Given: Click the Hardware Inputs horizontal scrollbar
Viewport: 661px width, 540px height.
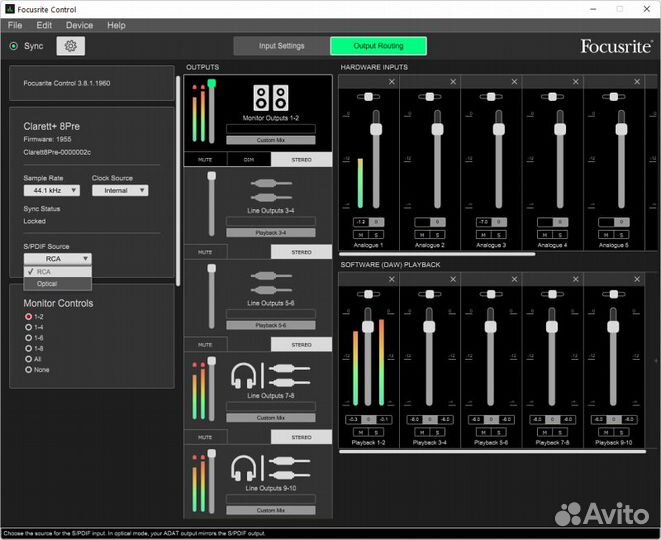Looking at the screenshot, I should [x=437, y=254].
